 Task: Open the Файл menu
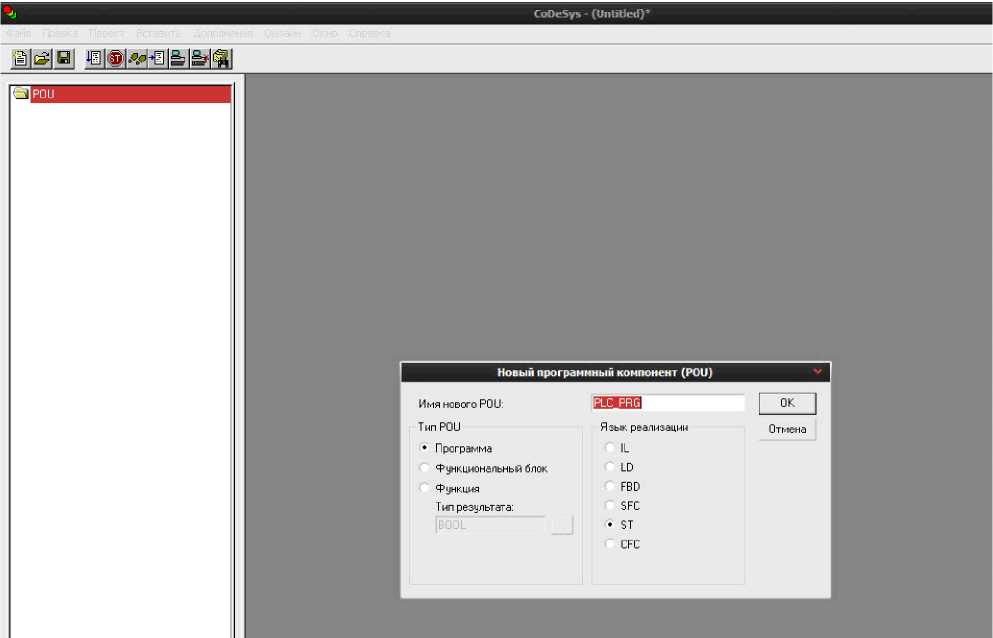(18, 34)
